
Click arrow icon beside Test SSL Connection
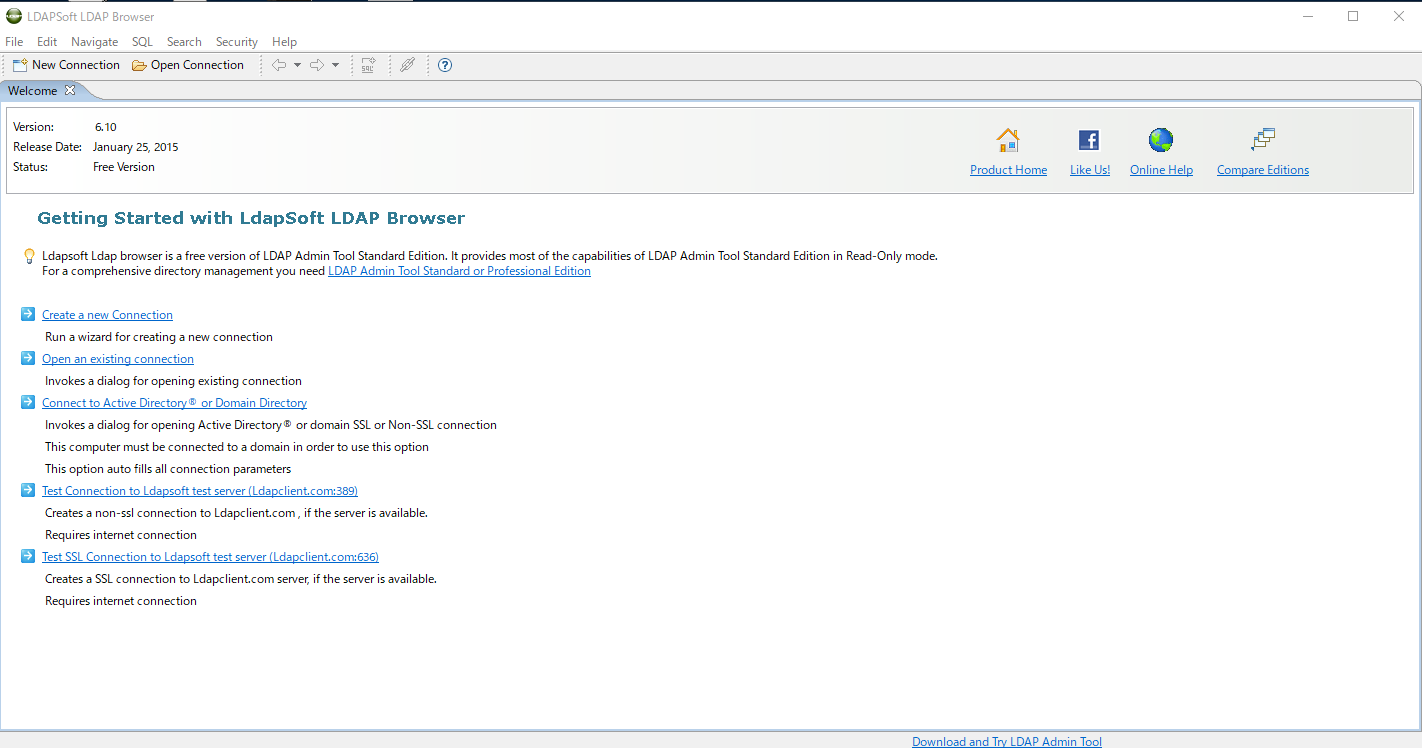point(28,556)
